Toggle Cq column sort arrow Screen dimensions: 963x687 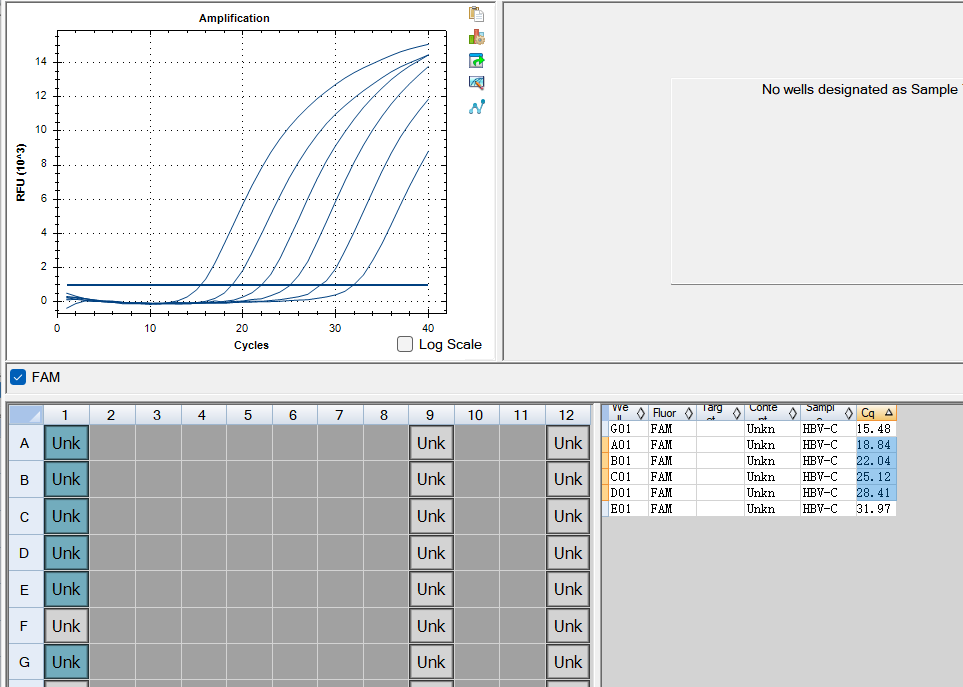click(x=888, y=413)
